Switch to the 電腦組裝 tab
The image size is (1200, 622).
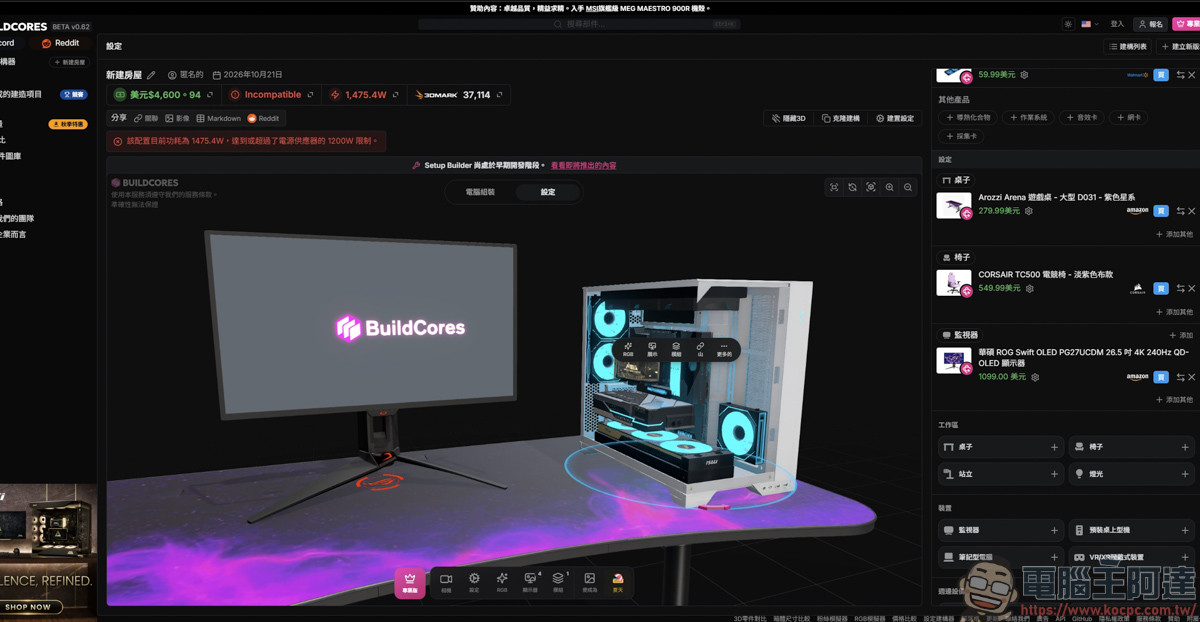tap(480, 192)
